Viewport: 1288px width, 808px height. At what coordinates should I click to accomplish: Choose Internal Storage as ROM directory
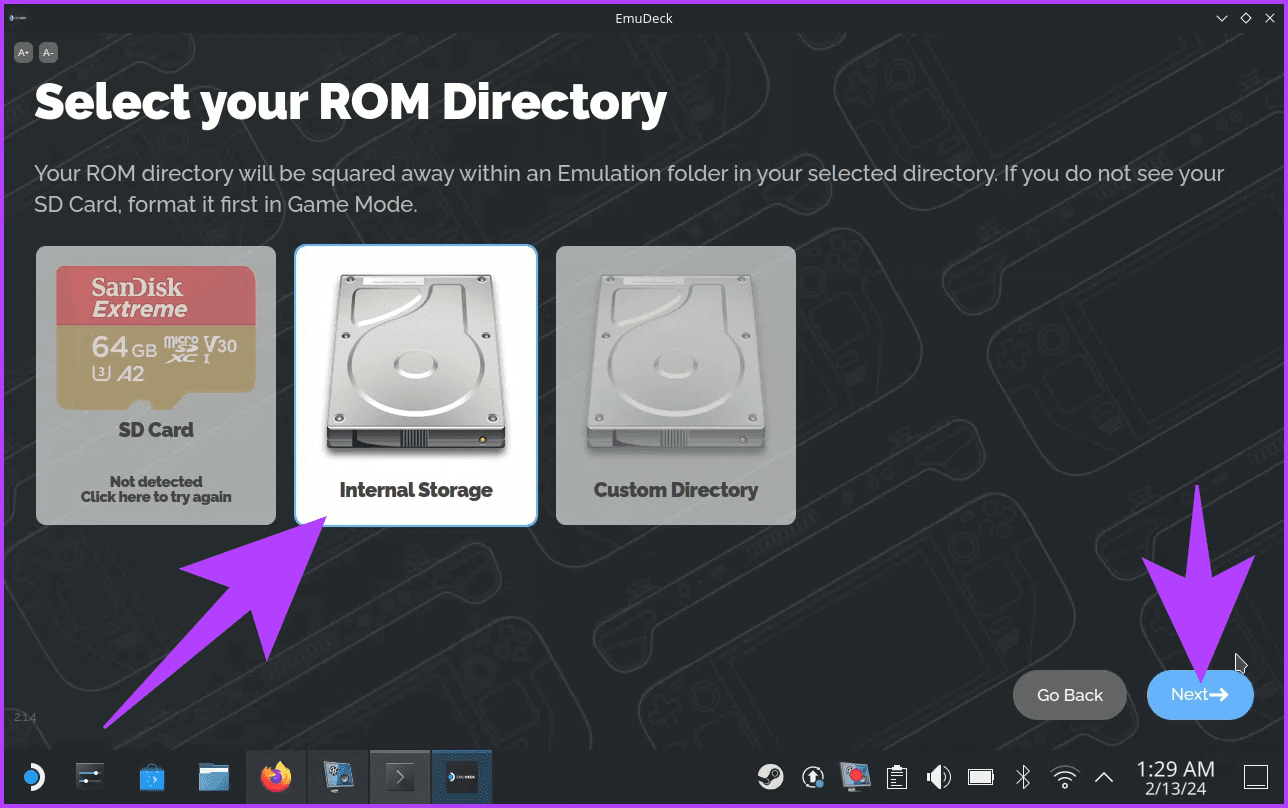pos(416,385)
